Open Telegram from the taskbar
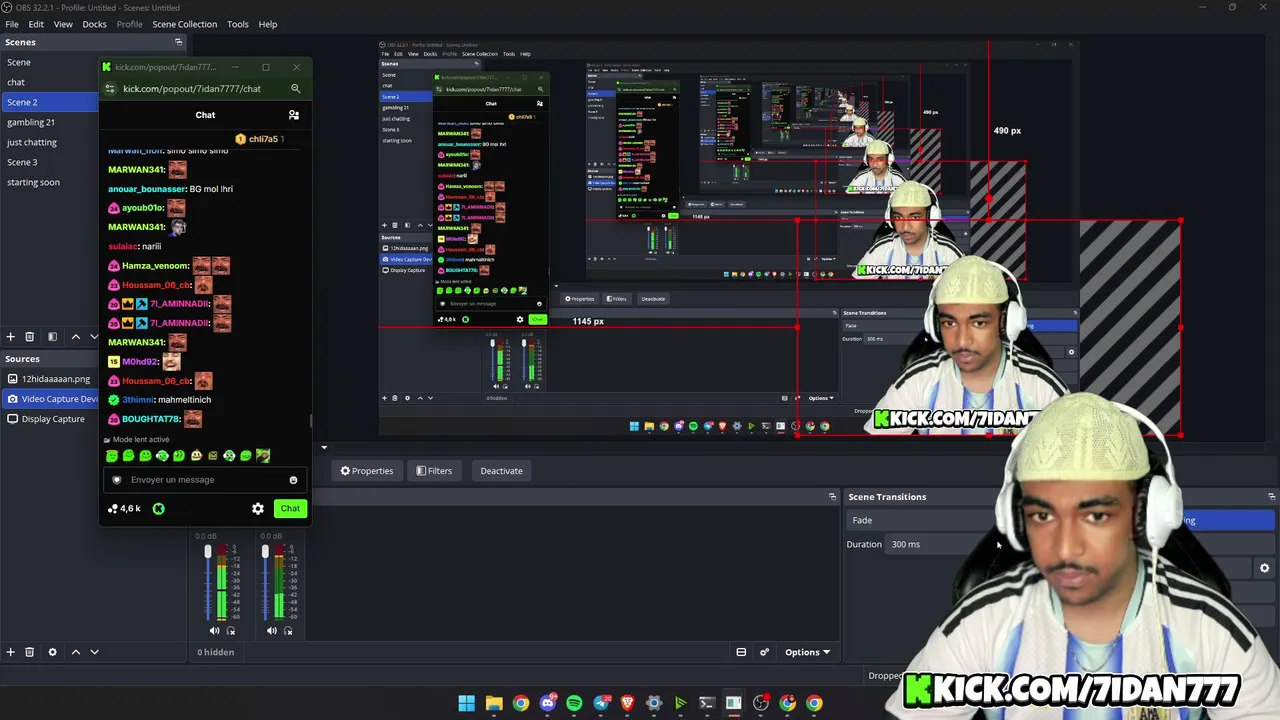Screen dimensions: 1280x720 coord(601,703)
